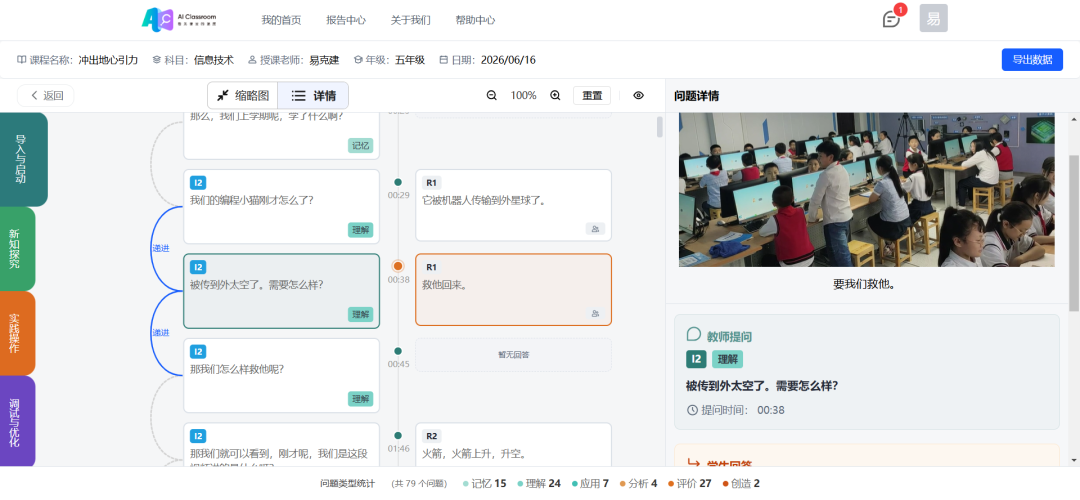Click the upper 递进 relation label

click(160, 248)
